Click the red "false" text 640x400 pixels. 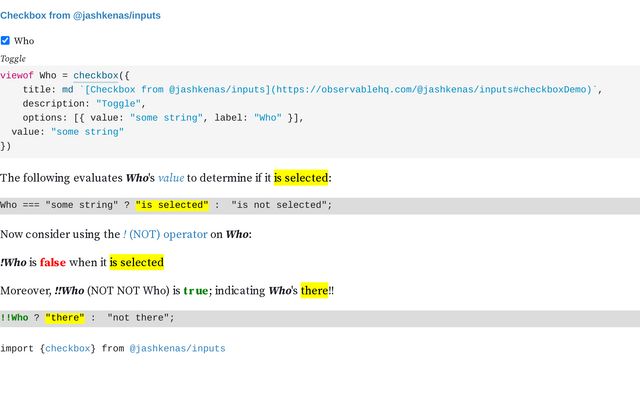click(53, 262)
